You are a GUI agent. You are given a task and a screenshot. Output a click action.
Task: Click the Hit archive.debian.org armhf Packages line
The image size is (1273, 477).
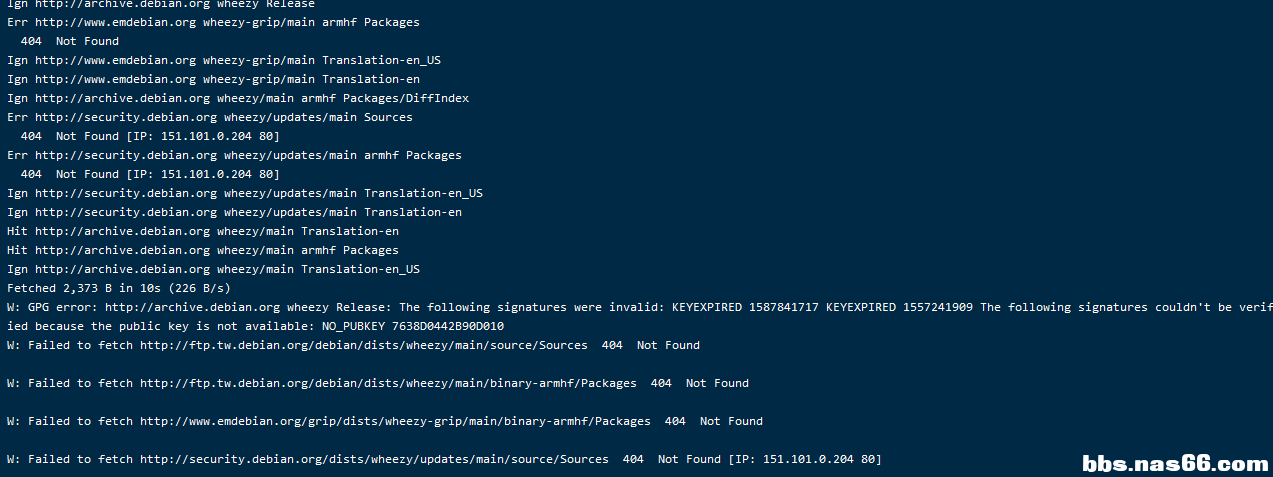pyautogui.click(x=203, y=250)
